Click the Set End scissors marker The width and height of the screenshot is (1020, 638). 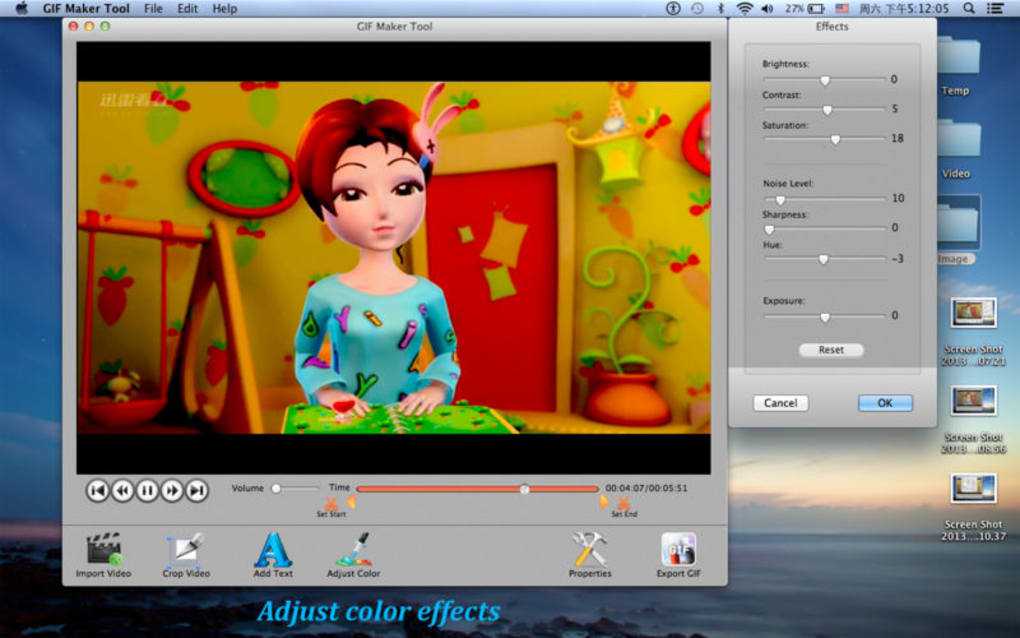coord(624,503)
